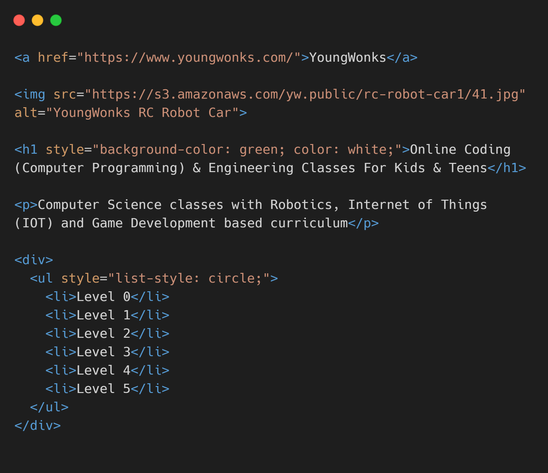
Task: Click the opening <img tag
Action: (30, 94)
